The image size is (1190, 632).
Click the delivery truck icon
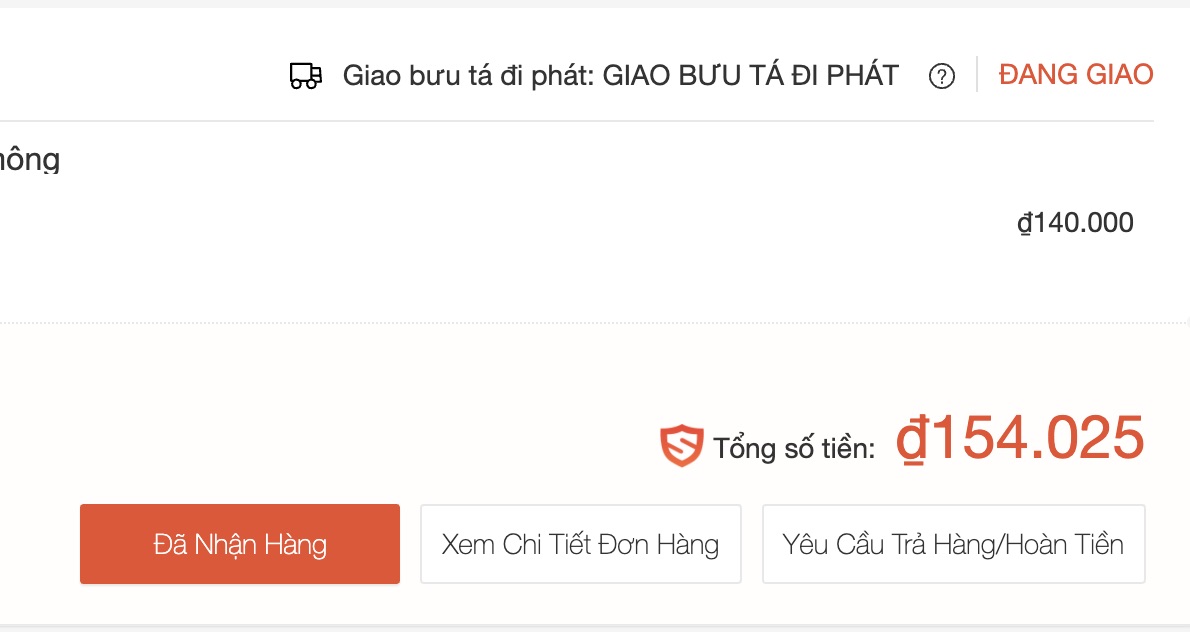point(306,76)
